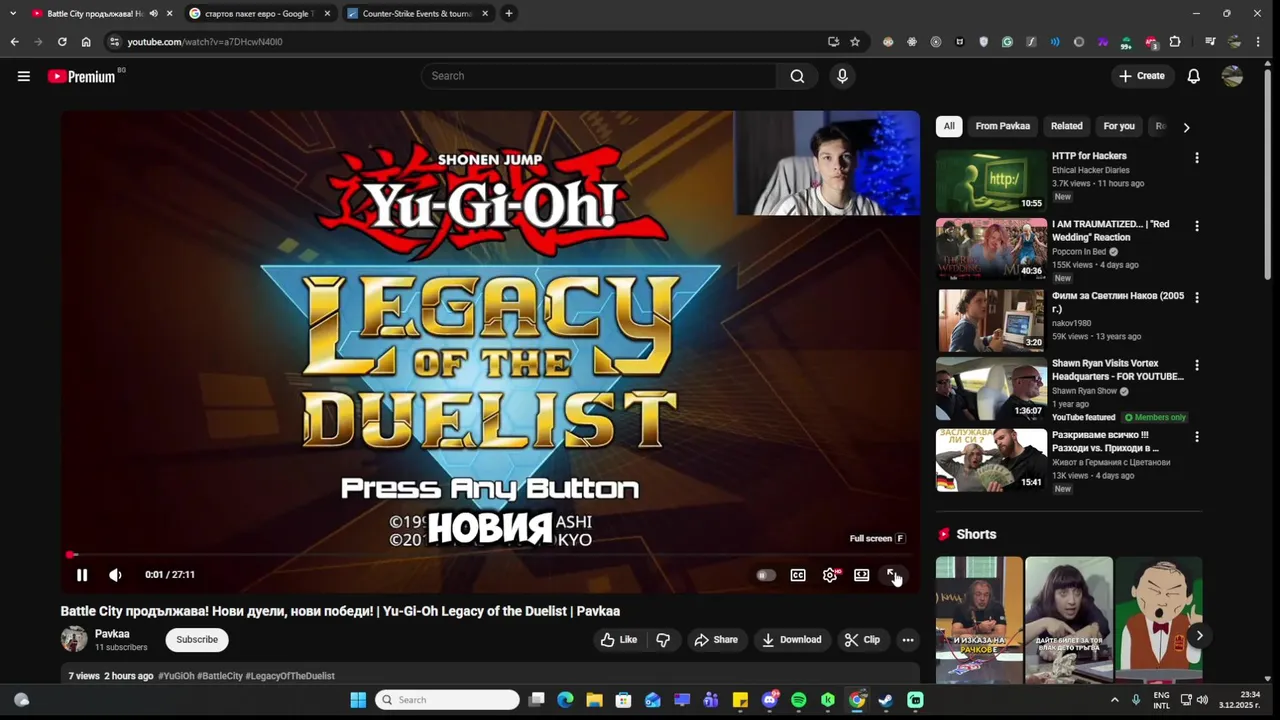Open the nakov1980 channel name

[x=1071, y=323]
